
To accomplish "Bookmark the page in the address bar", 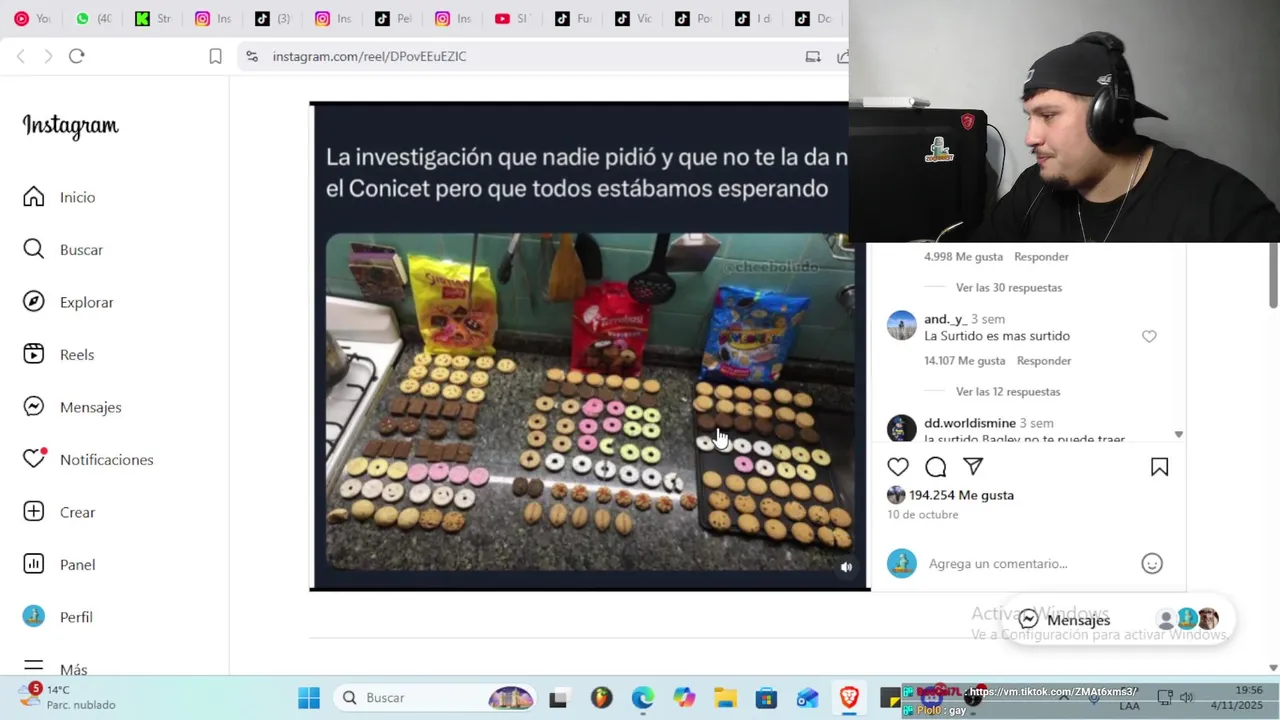I will click(215, 56).
